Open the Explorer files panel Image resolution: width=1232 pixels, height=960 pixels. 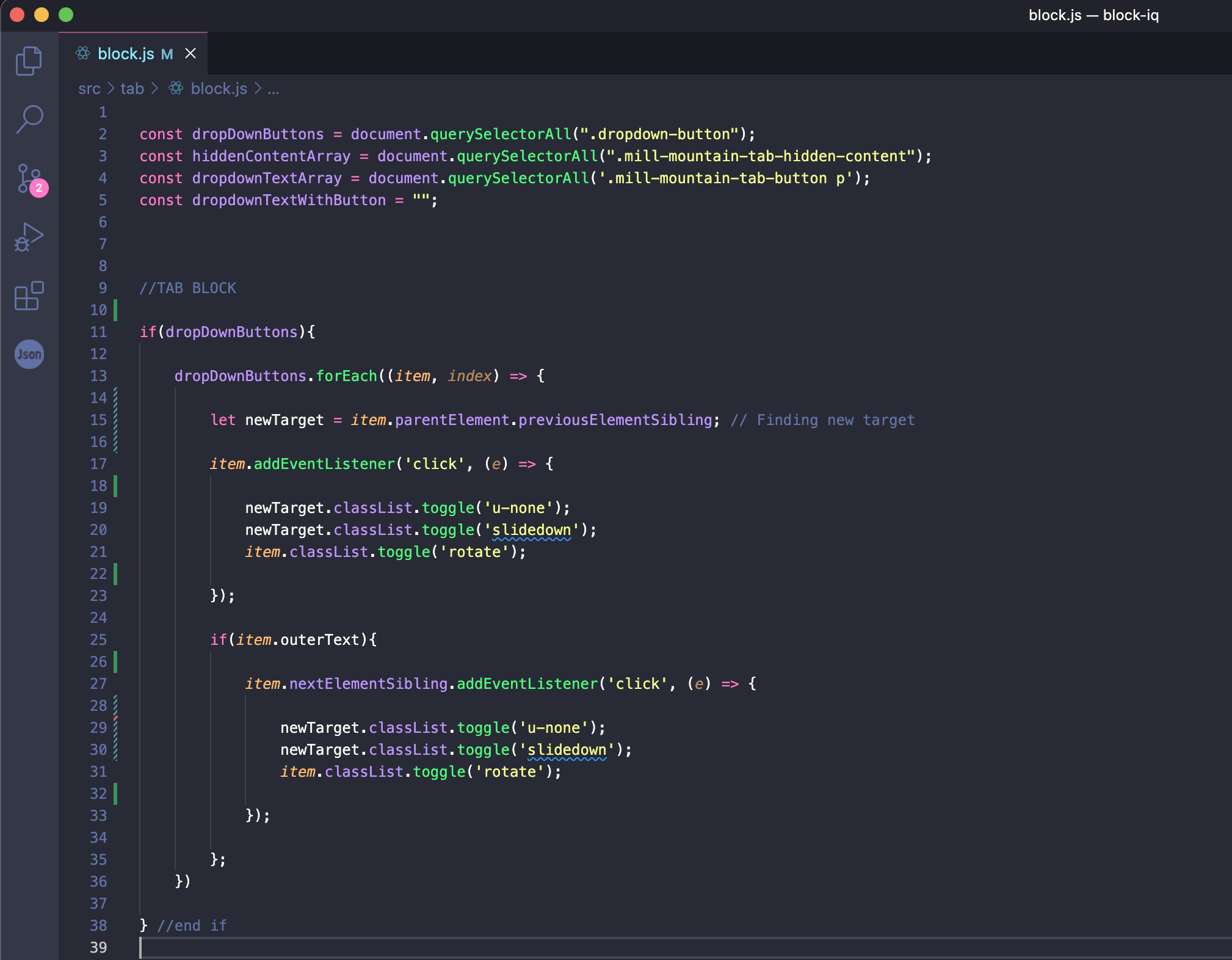pyautogui.click(x=29, y=60)
